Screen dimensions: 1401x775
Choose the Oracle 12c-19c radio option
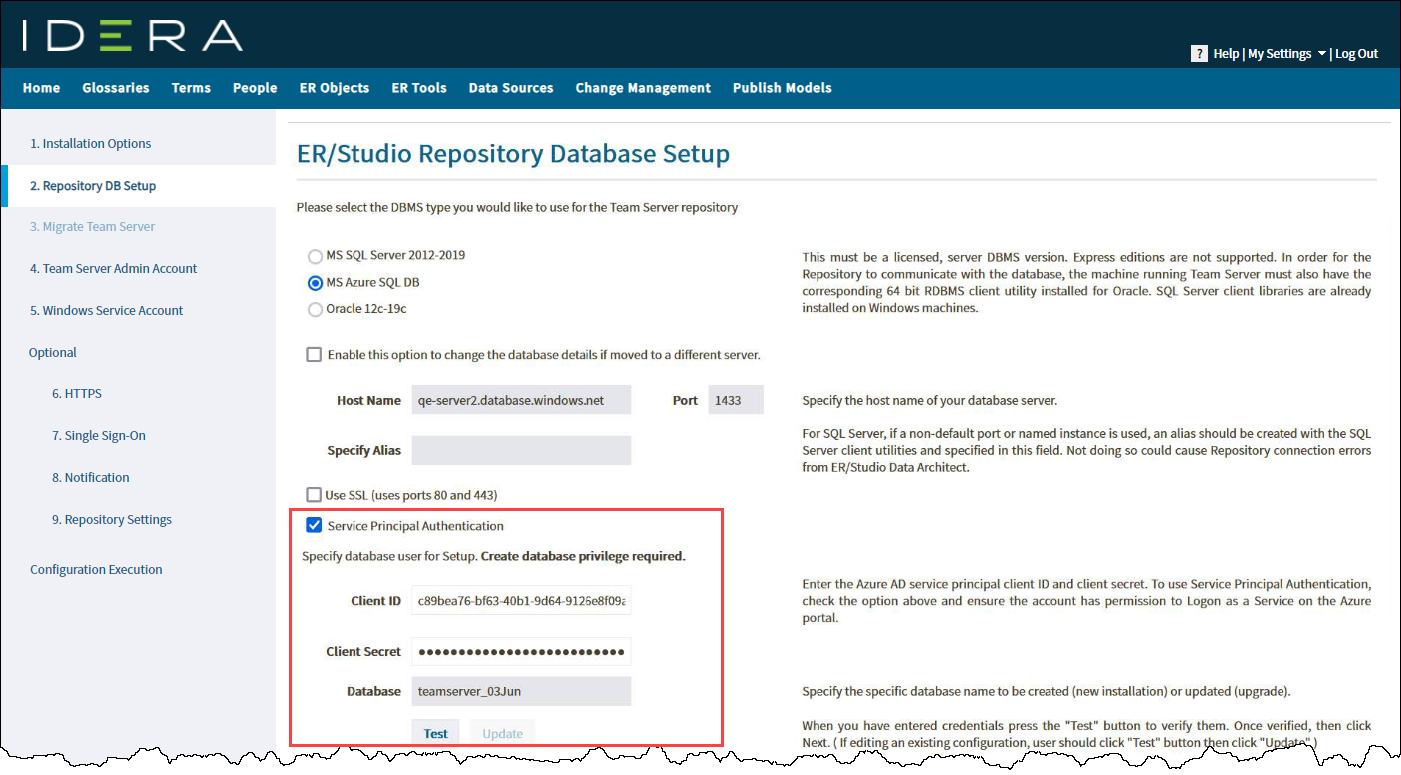point(316,310)
